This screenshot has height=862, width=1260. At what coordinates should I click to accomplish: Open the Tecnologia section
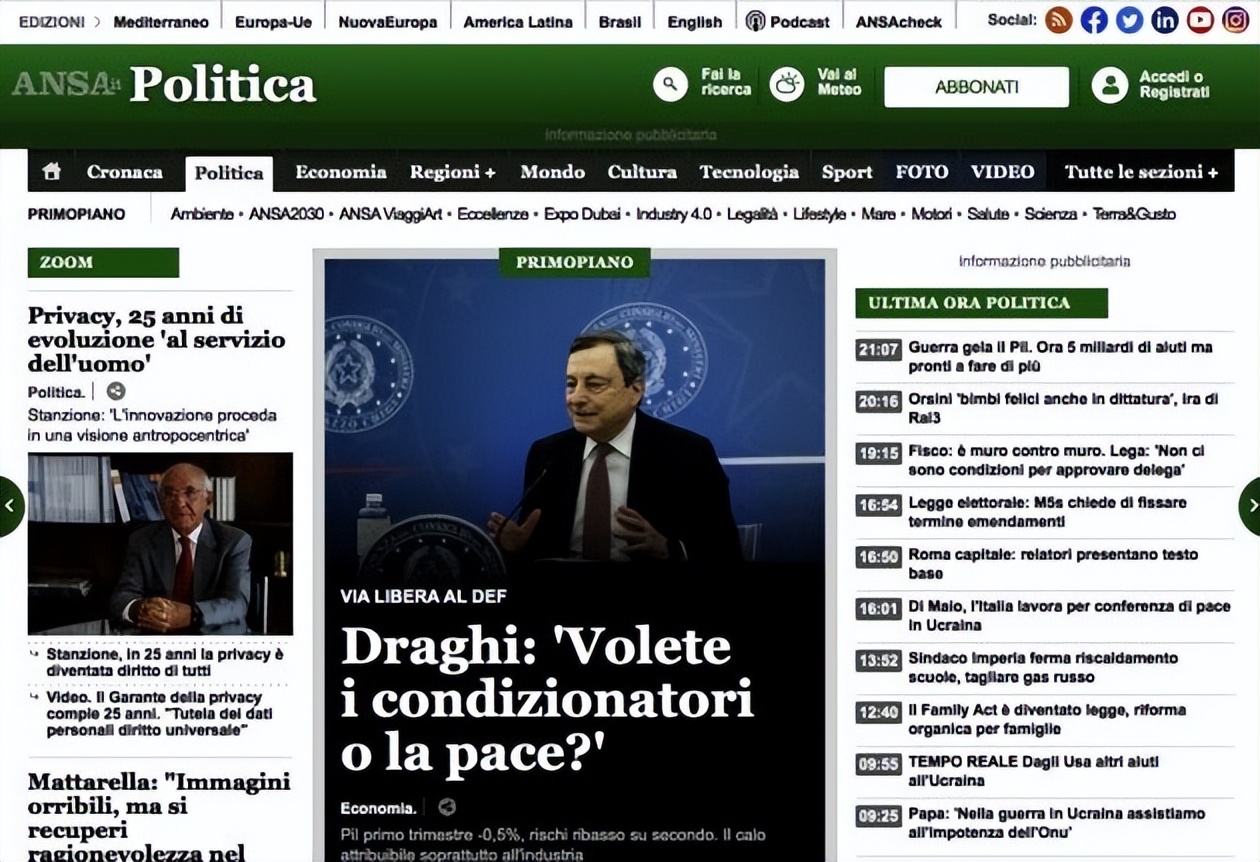click(x=749, y=172)
